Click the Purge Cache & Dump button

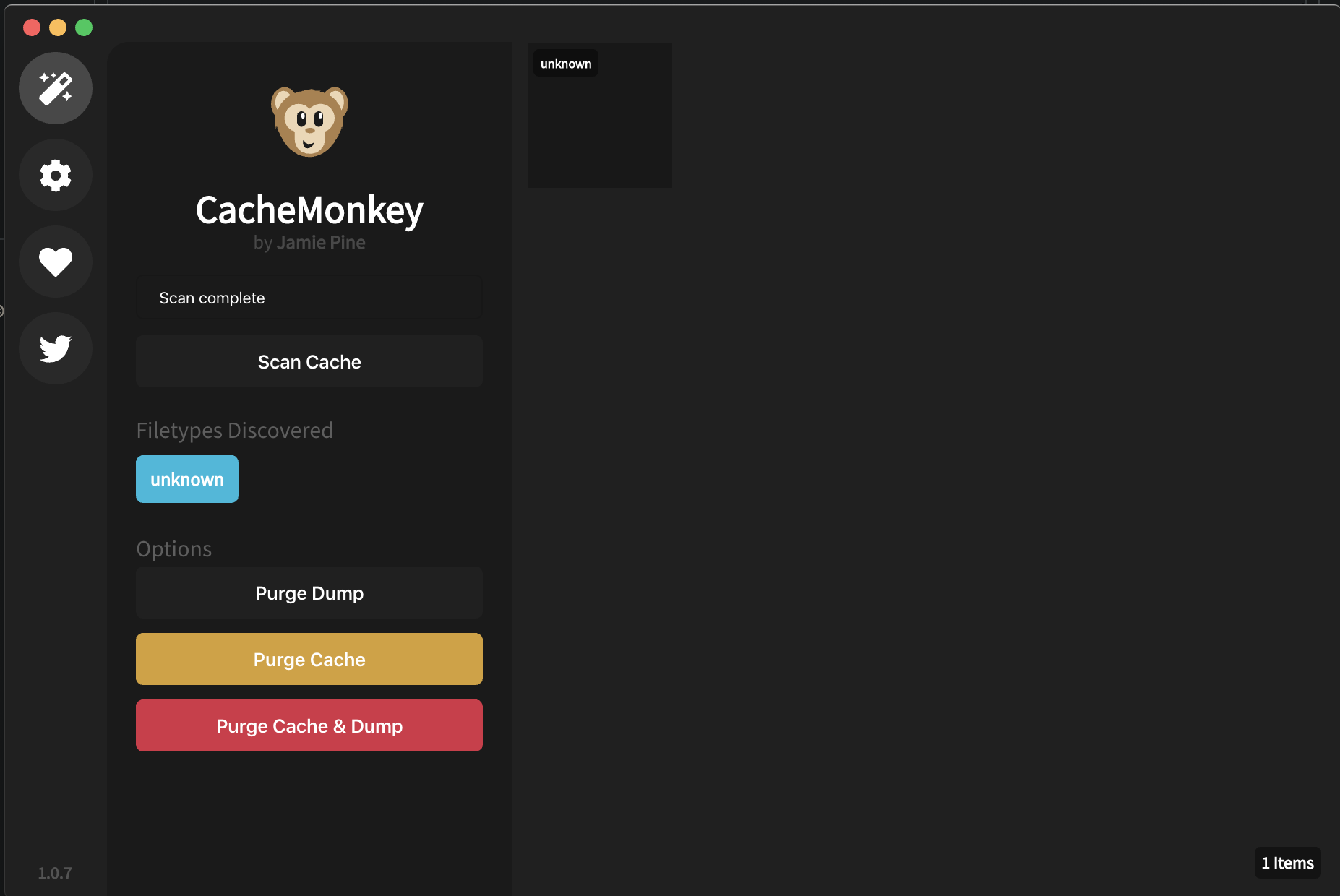coord(309,725)
